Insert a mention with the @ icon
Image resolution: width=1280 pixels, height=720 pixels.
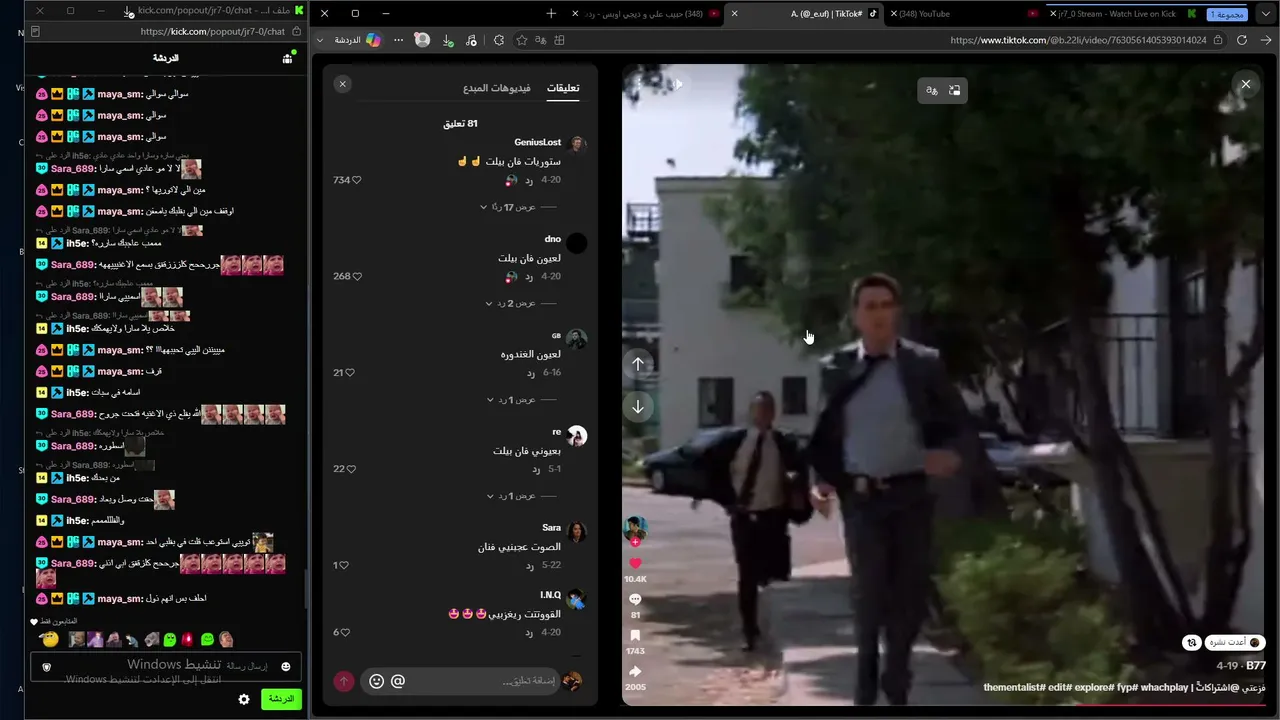(x=398, y=681)
